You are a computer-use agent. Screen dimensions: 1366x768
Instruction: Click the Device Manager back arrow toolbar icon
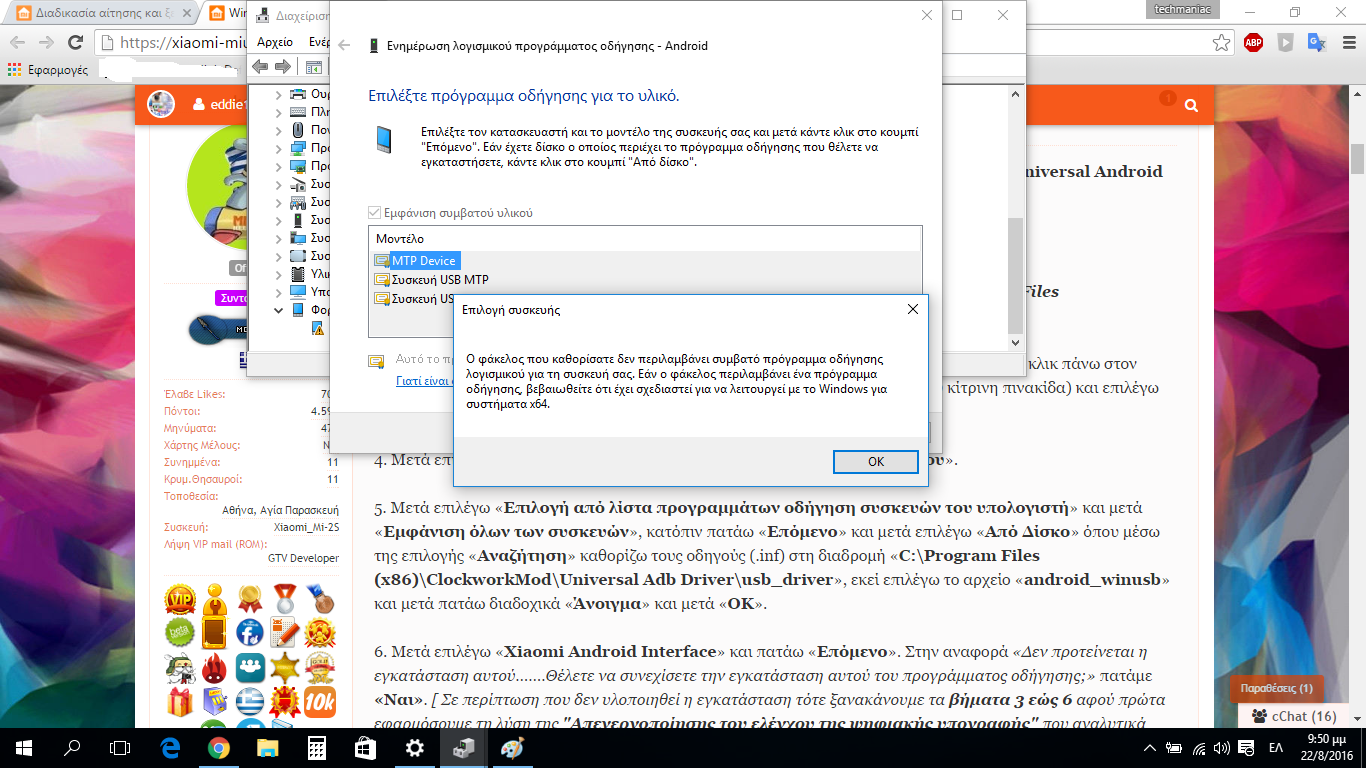pos(260,67)
